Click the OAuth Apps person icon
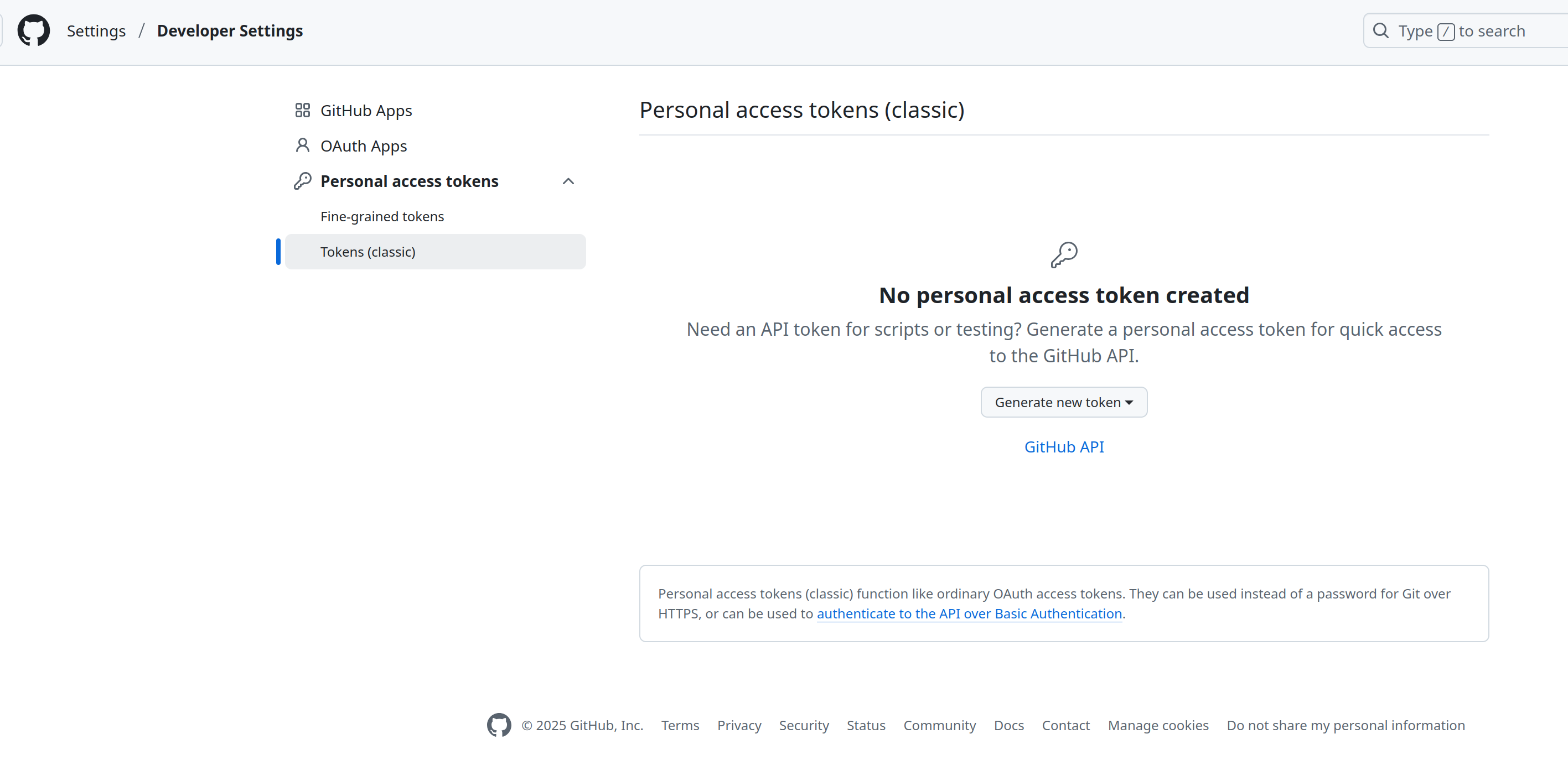Viewport: 1568px width, 765px height. (303, 145)
